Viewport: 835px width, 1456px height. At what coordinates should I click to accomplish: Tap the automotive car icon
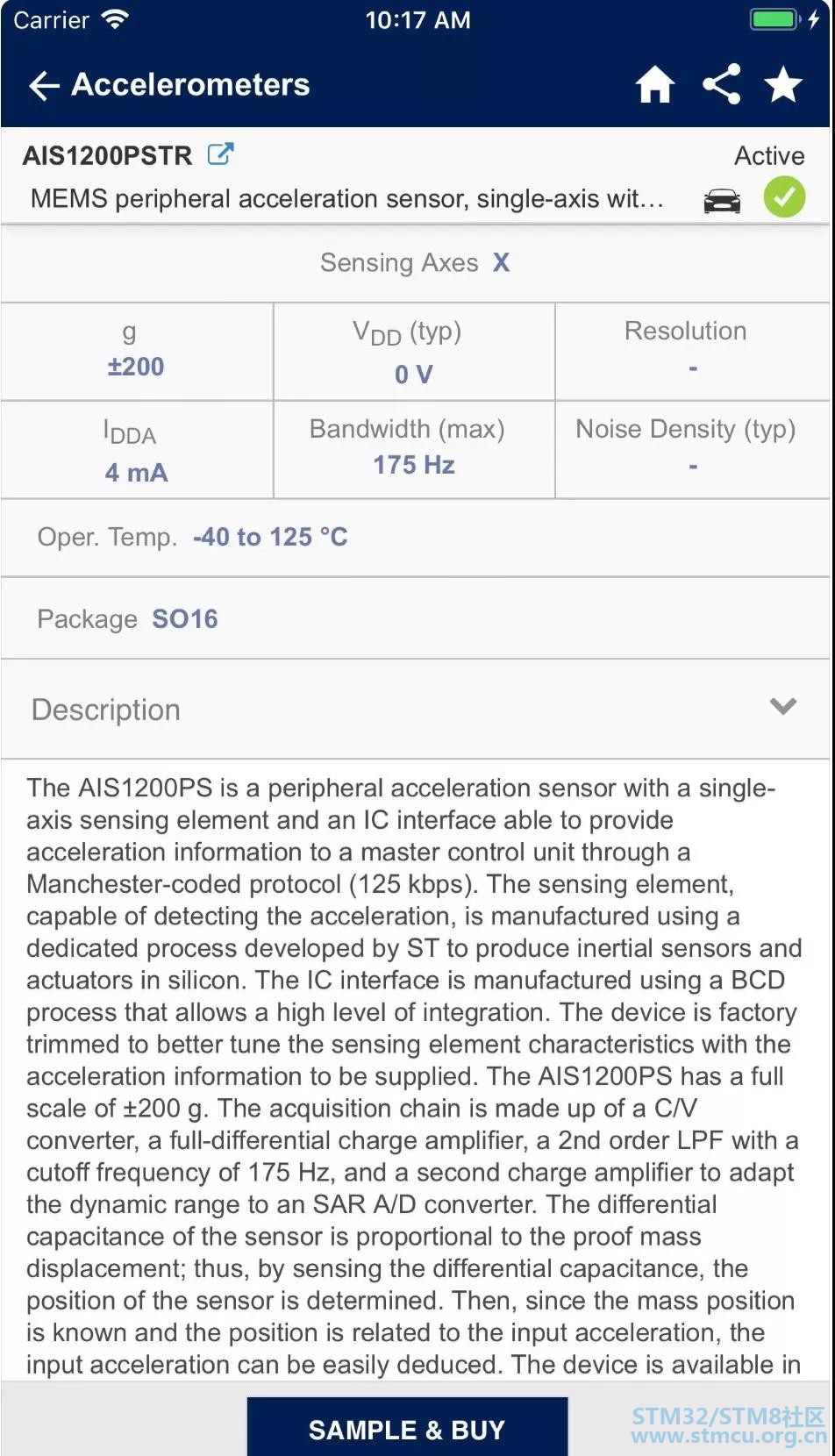722,200
